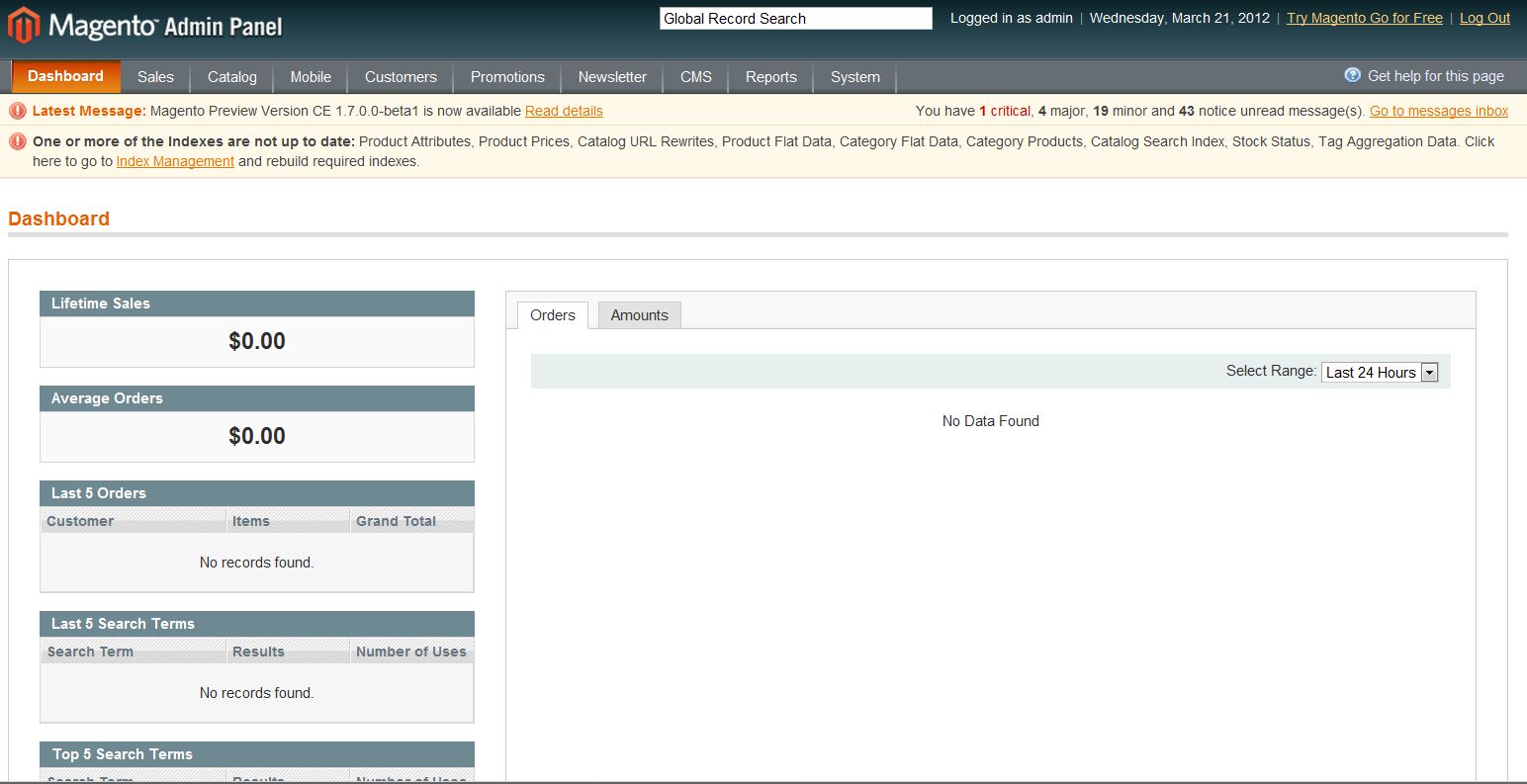Go to the Reports menu
Image resolution: width=1527 pixels, height=784 pixels.
pyautogui.click(x=770, y=77)
